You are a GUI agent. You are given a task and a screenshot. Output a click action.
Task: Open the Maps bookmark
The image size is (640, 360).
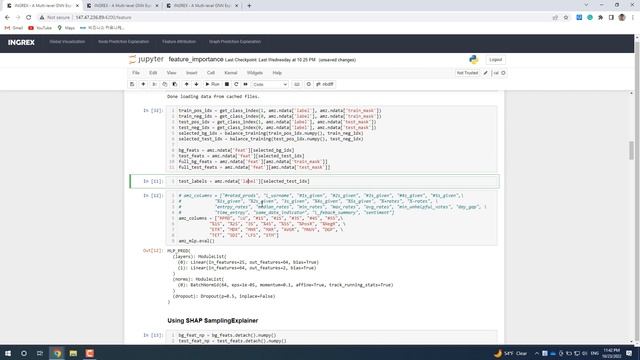pyautogui.click(x=66, y=28)
